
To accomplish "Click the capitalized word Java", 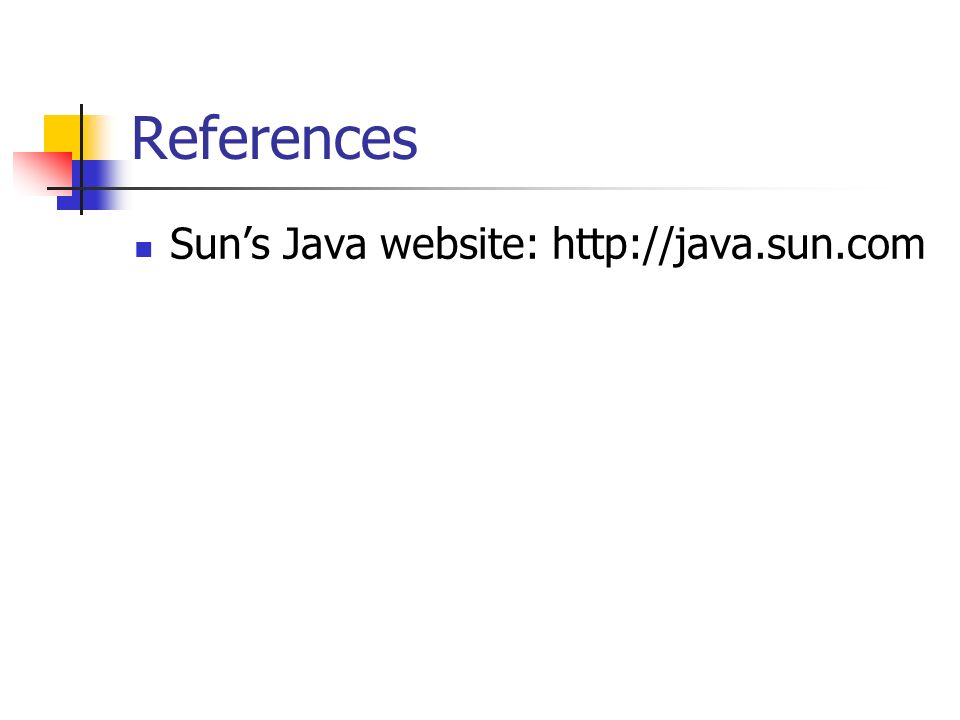I will point(324,244).
